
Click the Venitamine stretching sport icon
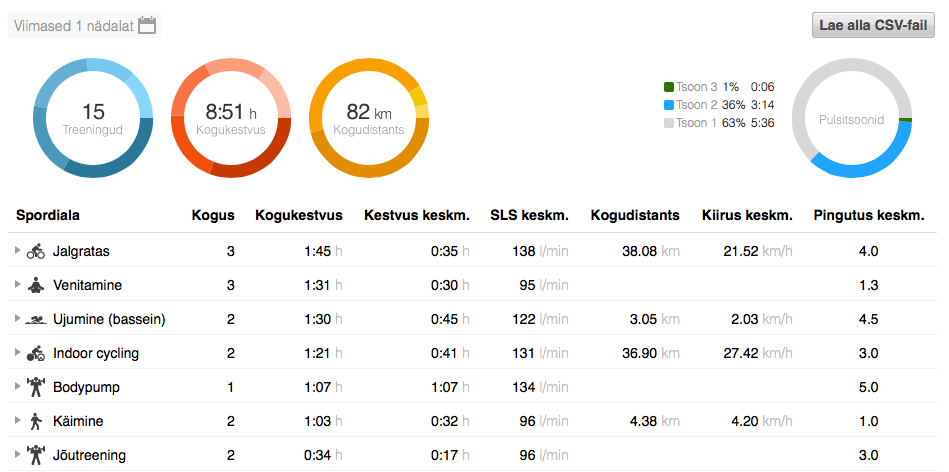pos(36,285)
